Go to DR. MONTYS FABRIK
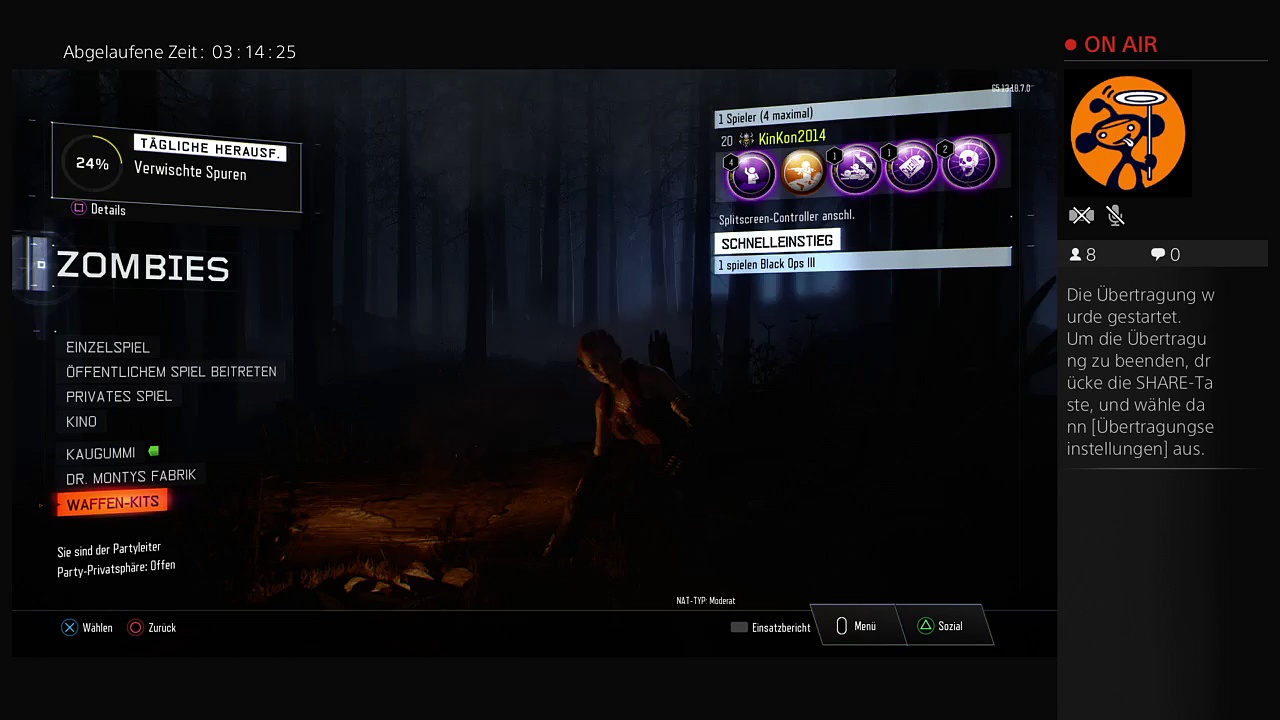The image size is (1280, 720). [x=131, y=477]
